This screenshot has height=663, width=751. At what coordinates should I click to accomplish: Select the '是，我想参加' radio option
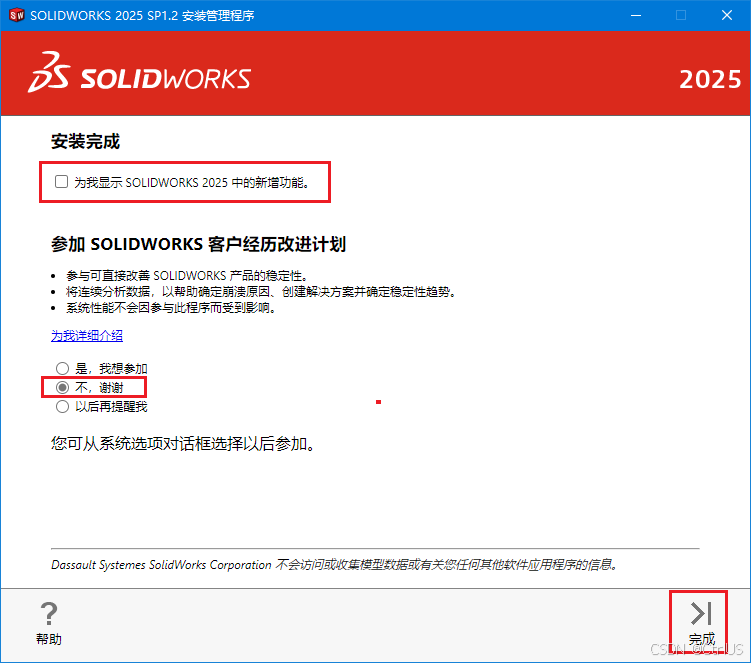[x=62, y=368]
